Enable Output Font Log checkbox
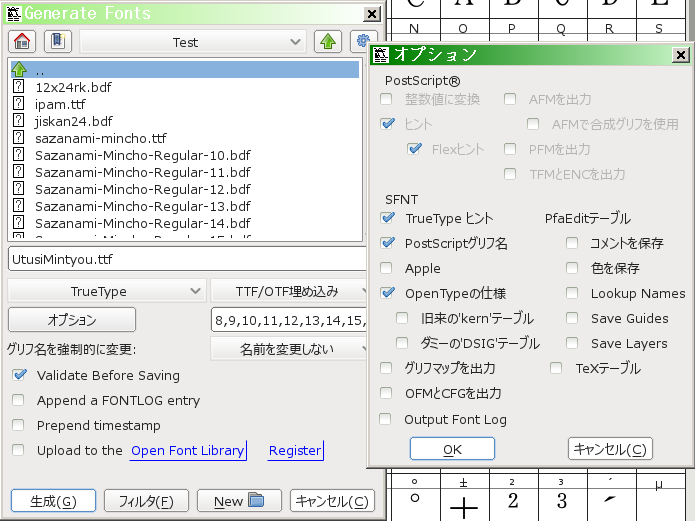695x521 pixels. click(385, 419)
